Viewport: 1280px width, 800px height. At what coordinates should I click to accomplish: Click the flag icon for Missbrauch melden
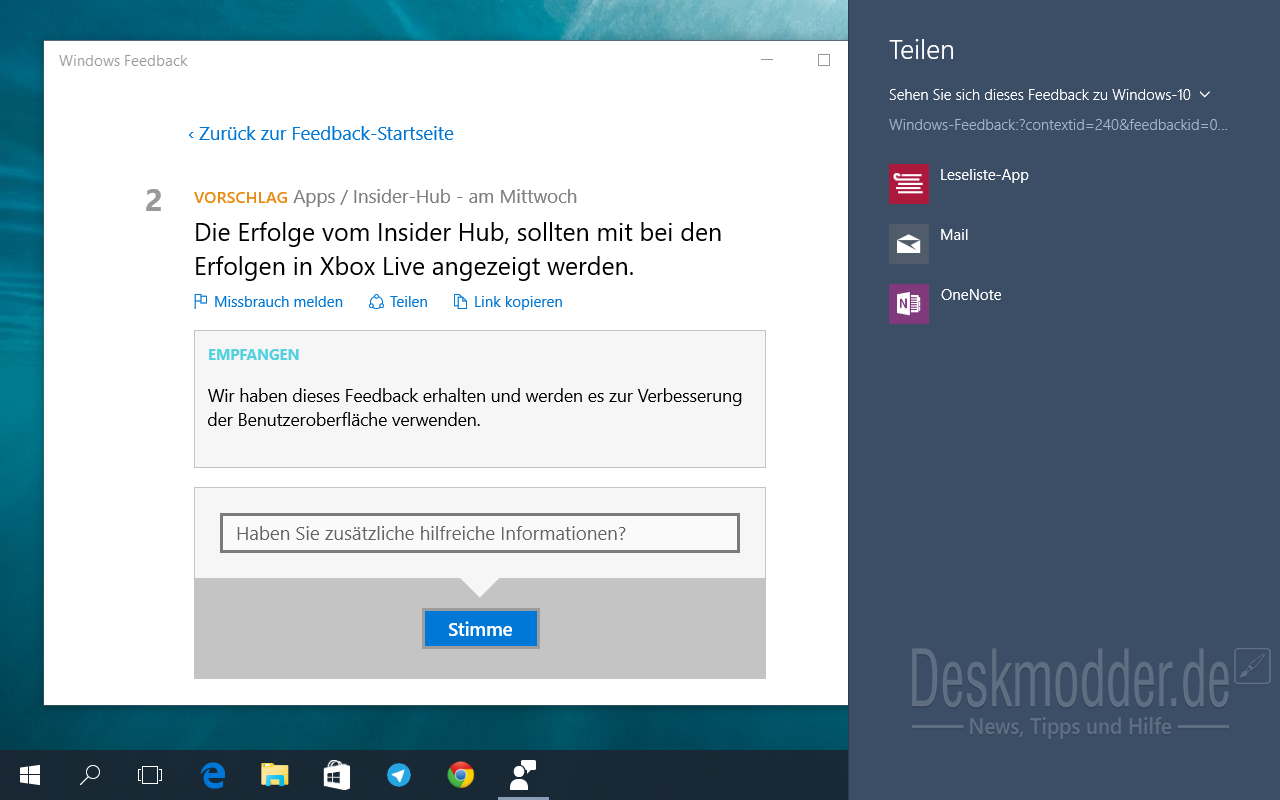(x=201, y=302)
